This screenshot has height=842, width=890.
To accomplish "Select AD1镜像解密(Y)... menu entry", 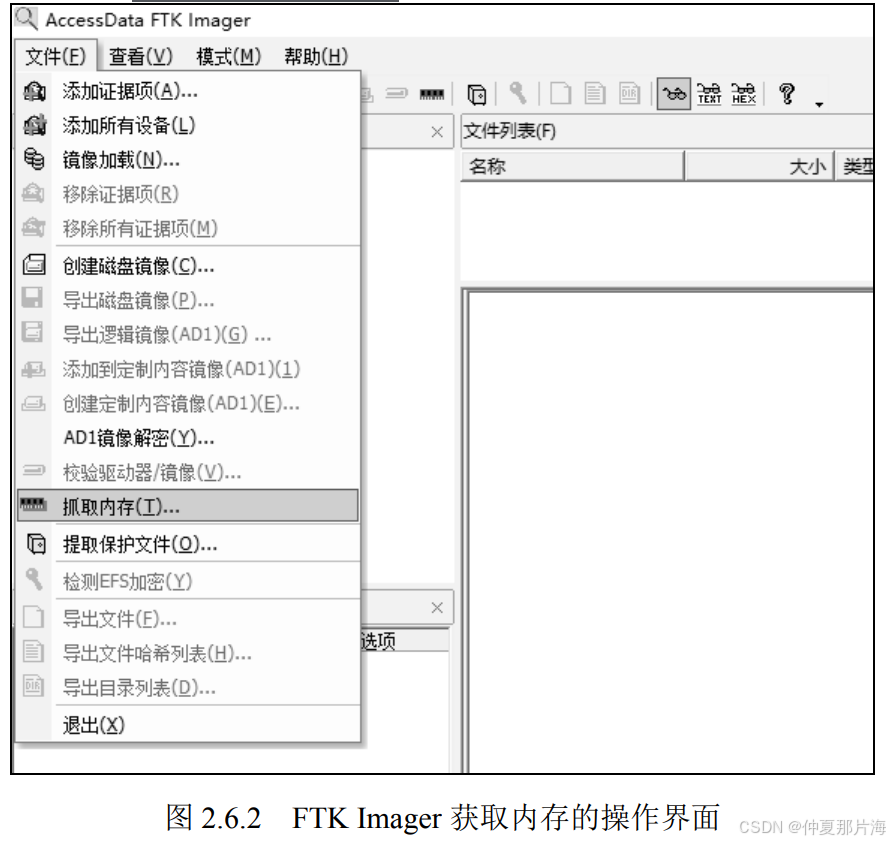I will (x=188, y=438).
